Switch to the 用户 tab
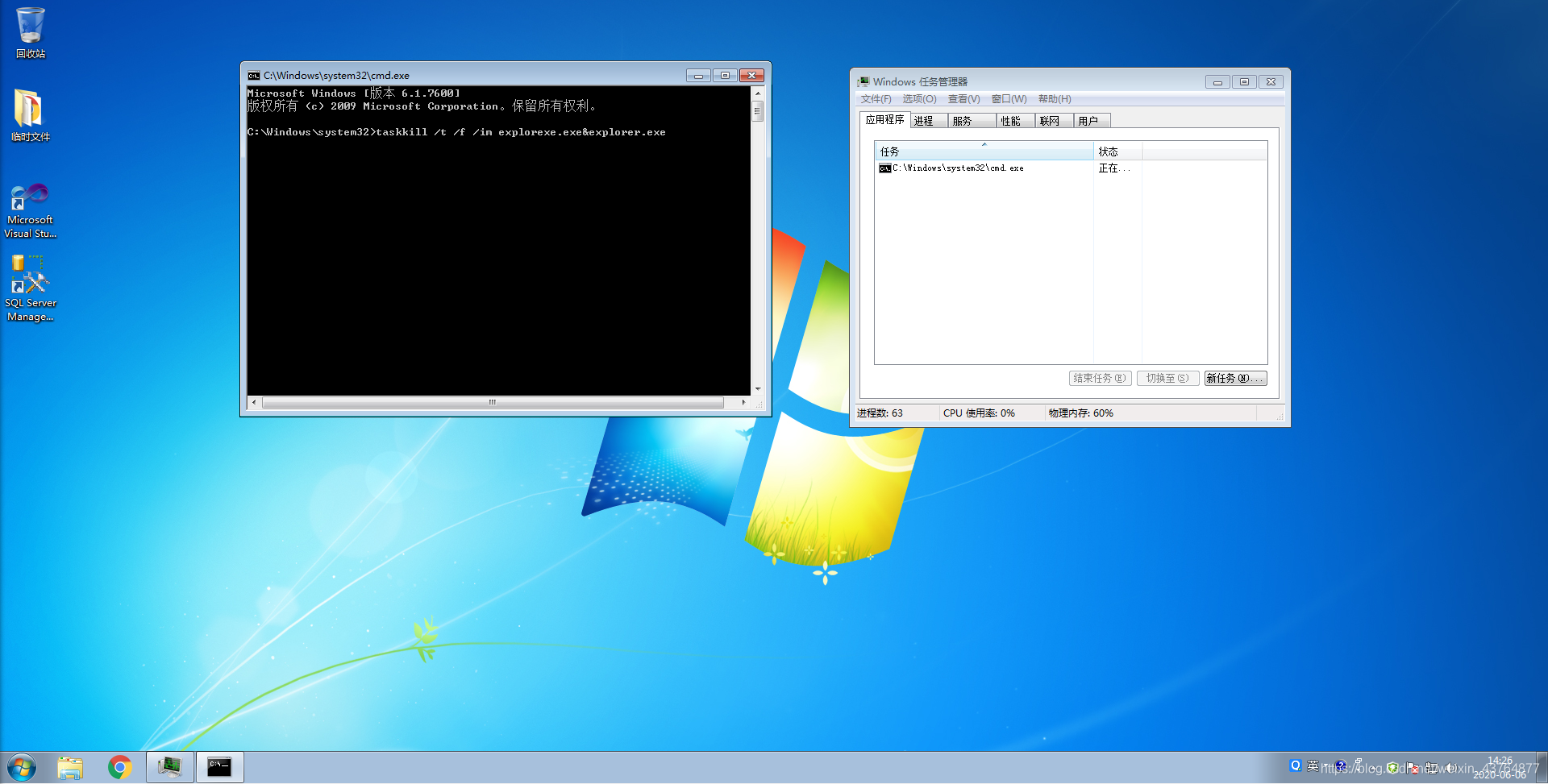Image resolution: width=1548 pixels, height=784 pixels. point(1092,121)
